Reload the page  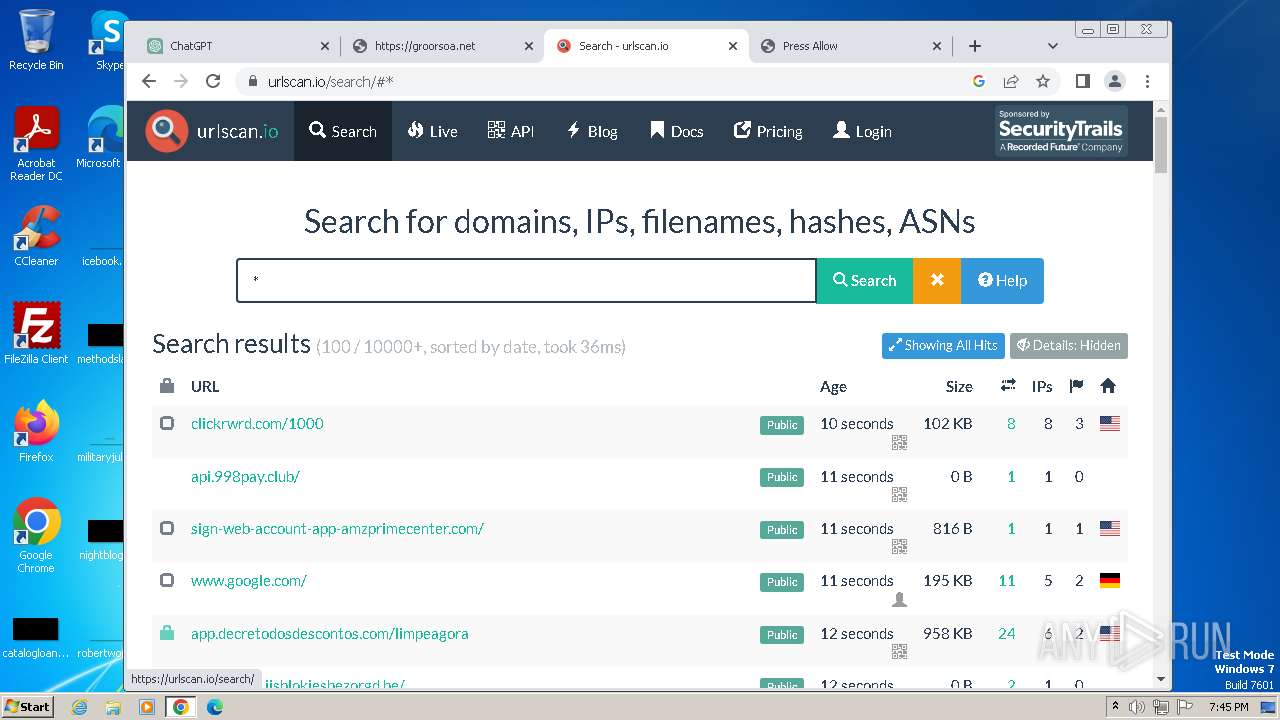213,82
